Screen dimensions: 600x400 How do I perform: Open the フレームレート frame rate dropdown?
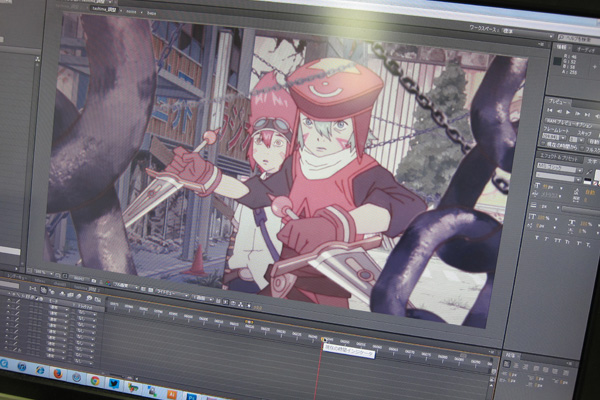tap(553, 137)
